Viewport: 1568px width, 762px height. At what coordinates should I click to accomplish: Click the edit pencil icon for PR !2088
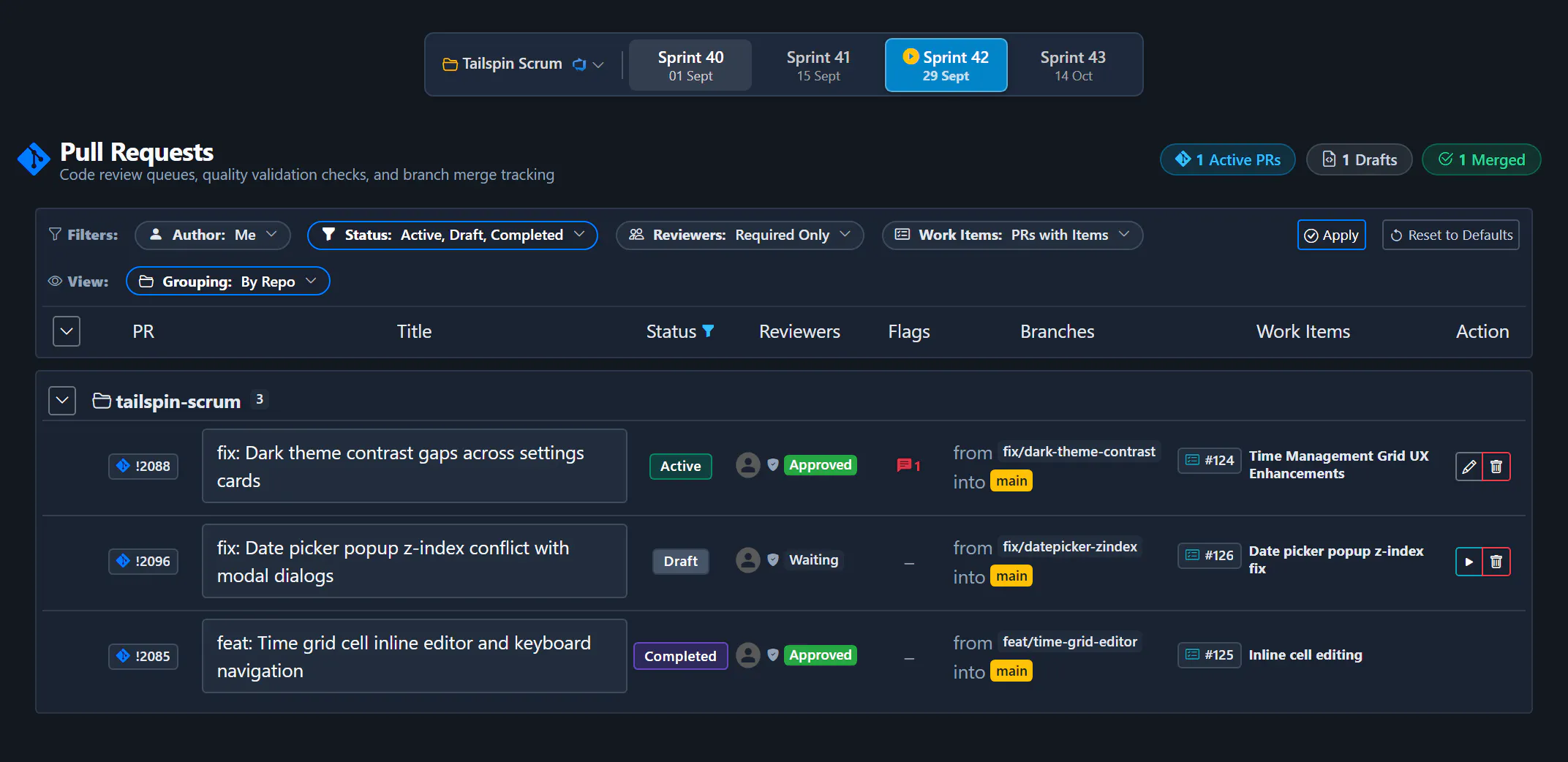pos(1469,467)
